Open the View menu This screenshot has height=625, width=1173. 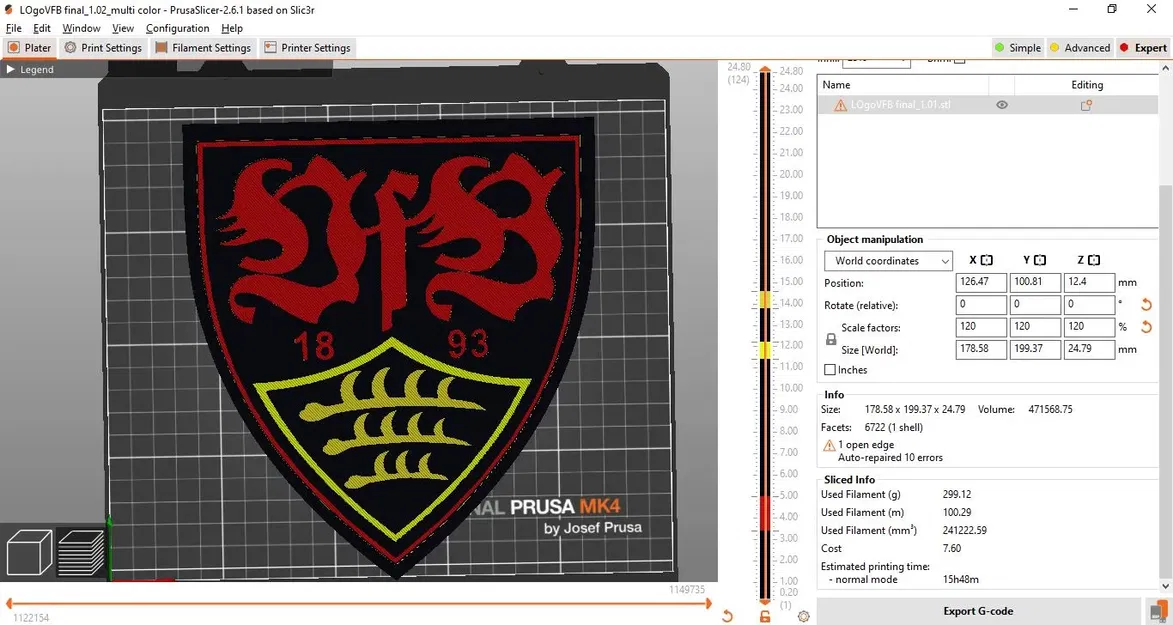[x=123, y=28]
